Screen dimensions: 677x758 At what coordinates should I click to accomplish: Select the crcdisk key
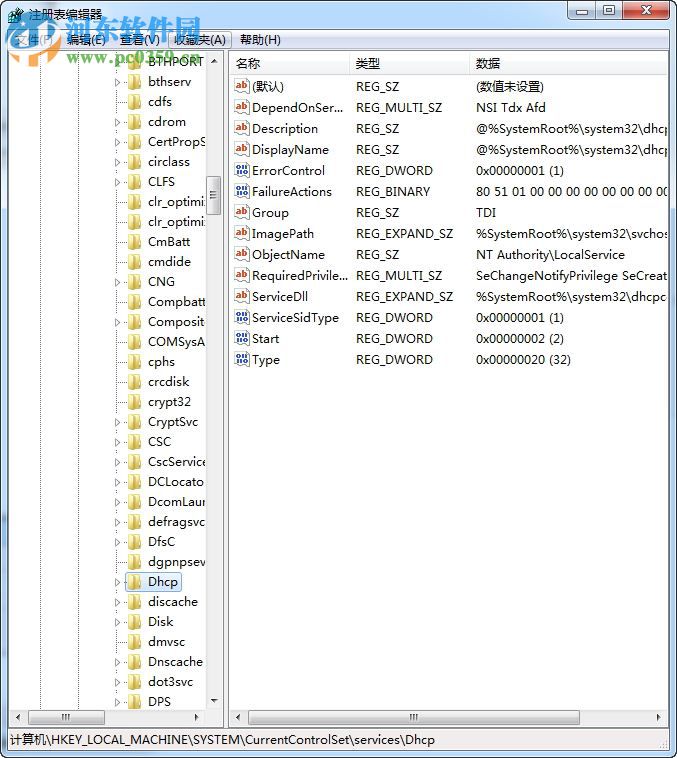tap(168, 381)
